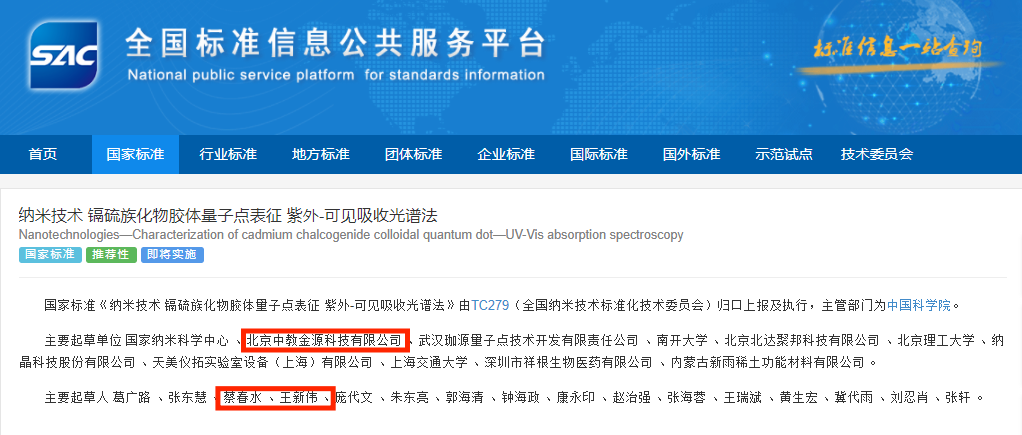Click the 主要起草人 label
Screen dimensions: 1022x435
click(x=77, y=397)
